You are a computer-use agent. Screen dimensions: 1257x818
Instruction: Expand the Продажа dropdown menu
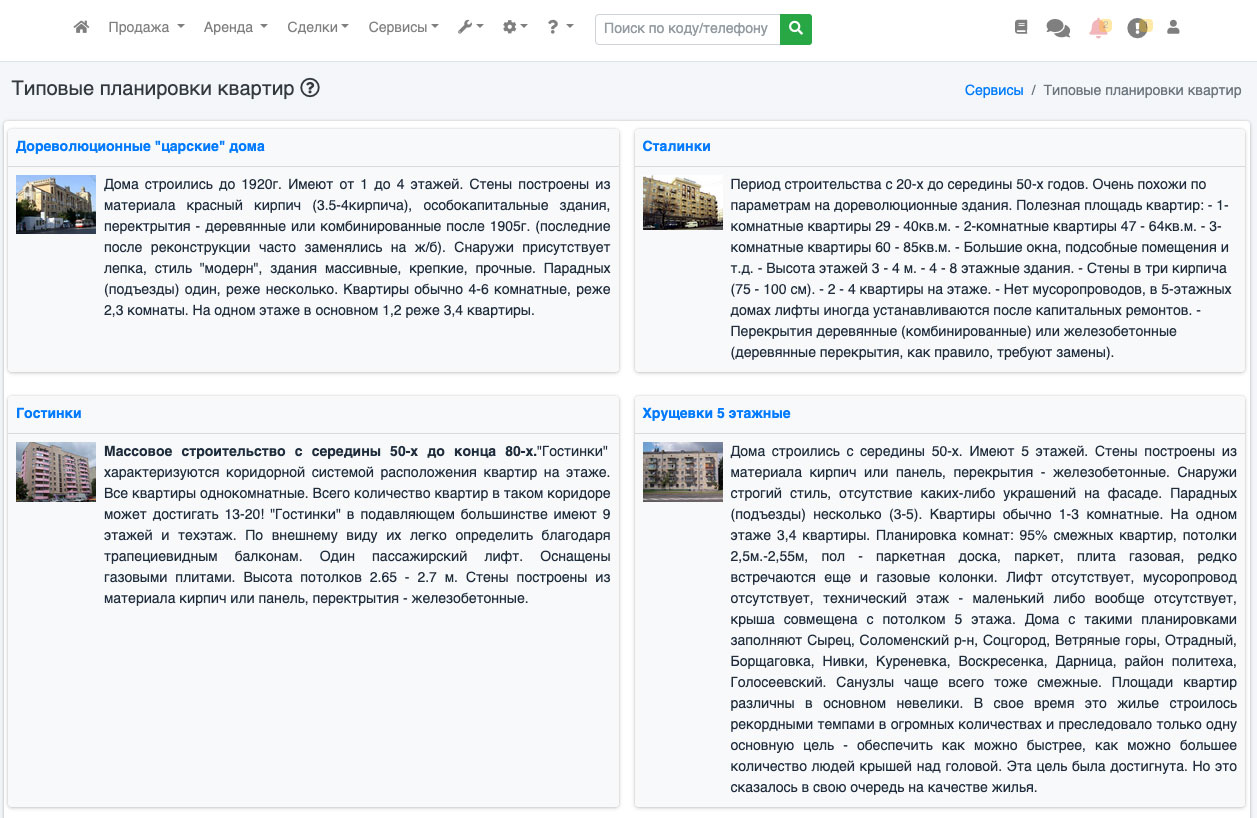pos(146,28)
